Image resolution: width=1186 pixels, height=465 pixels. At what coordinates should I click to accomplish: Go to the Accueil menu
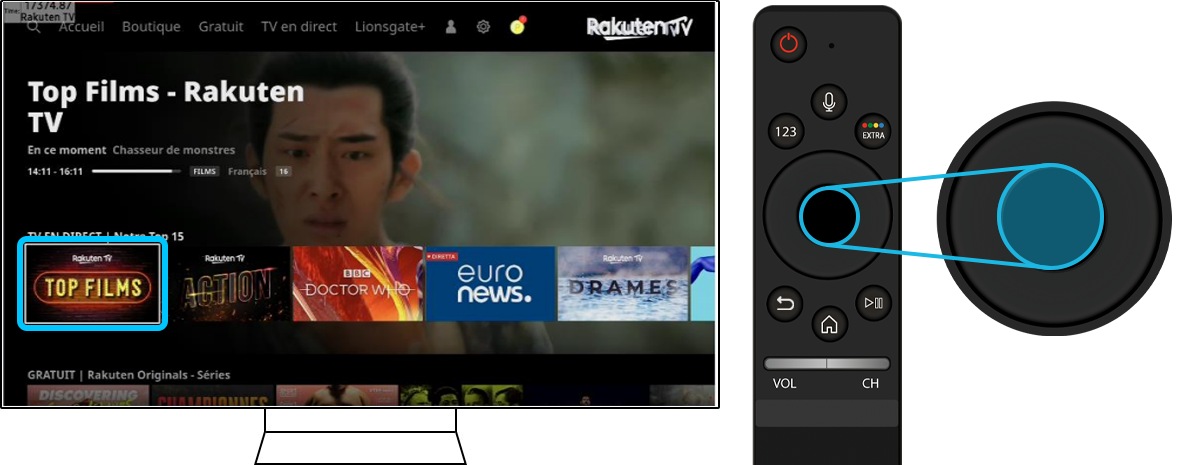pos(82,26)
